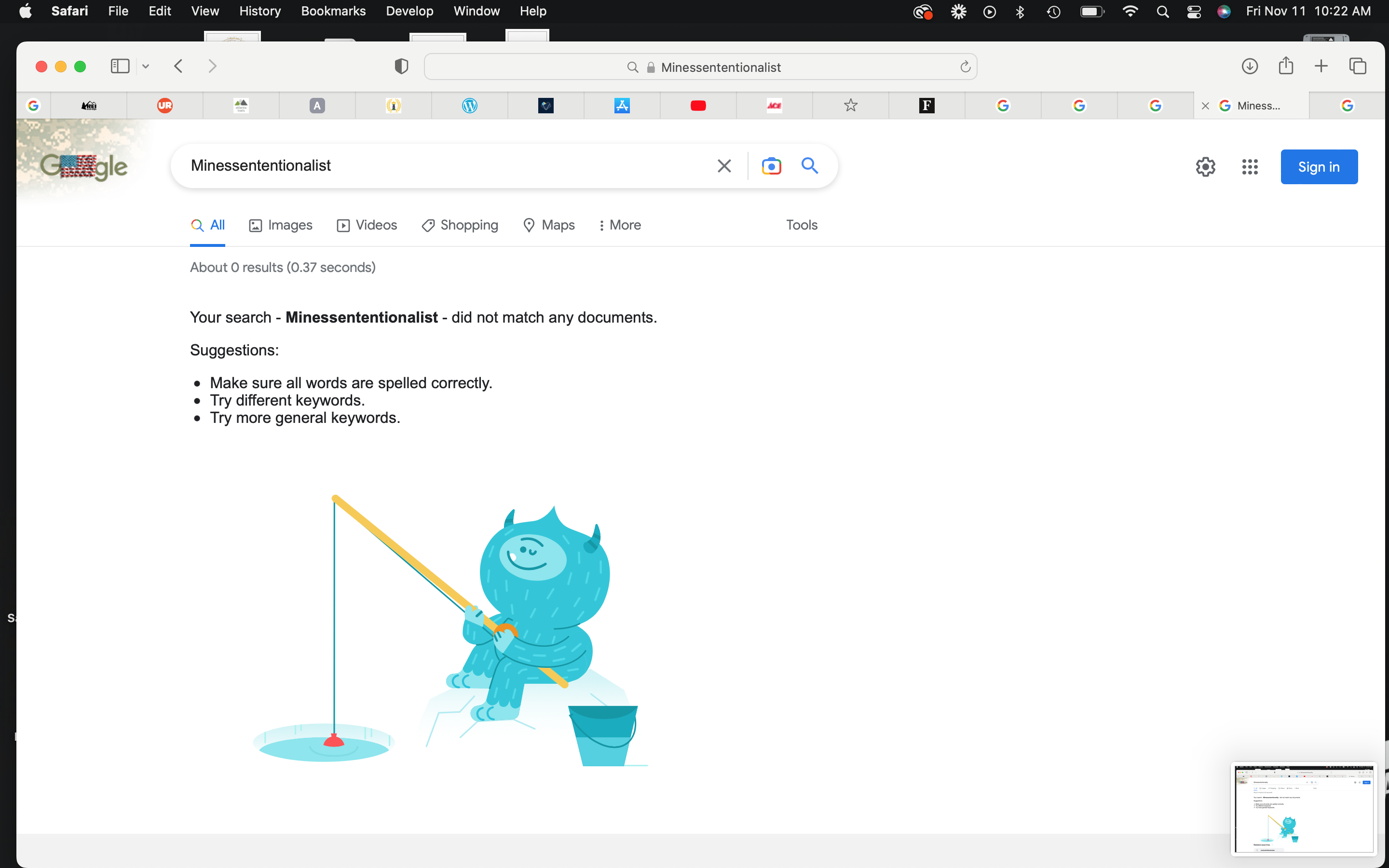Clear the search box with X icon
1389x868 pixels.
coord(724,166)
